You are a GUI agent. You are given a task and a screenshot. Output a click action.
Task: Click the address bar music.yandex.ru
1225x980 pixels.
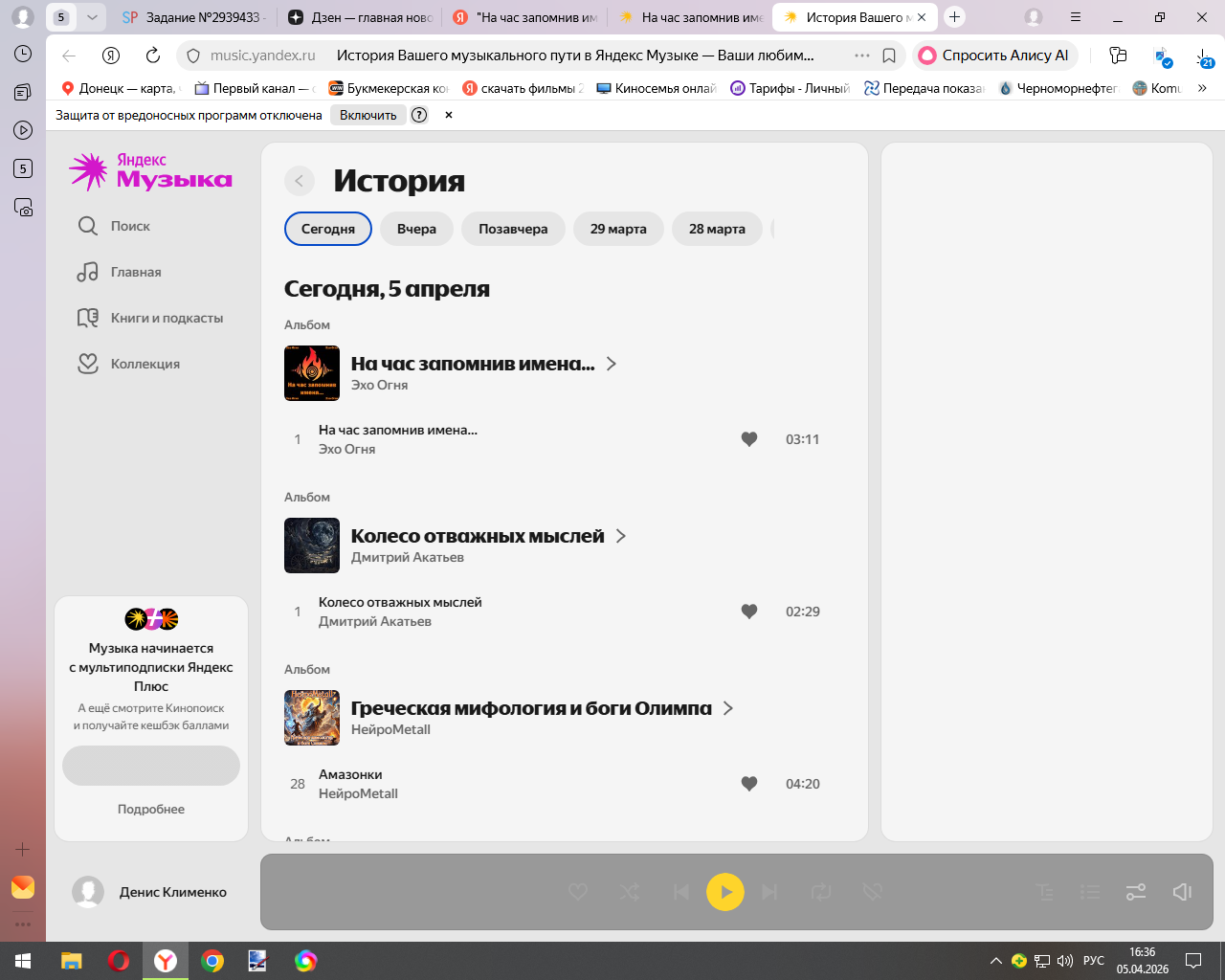[262, 56]
